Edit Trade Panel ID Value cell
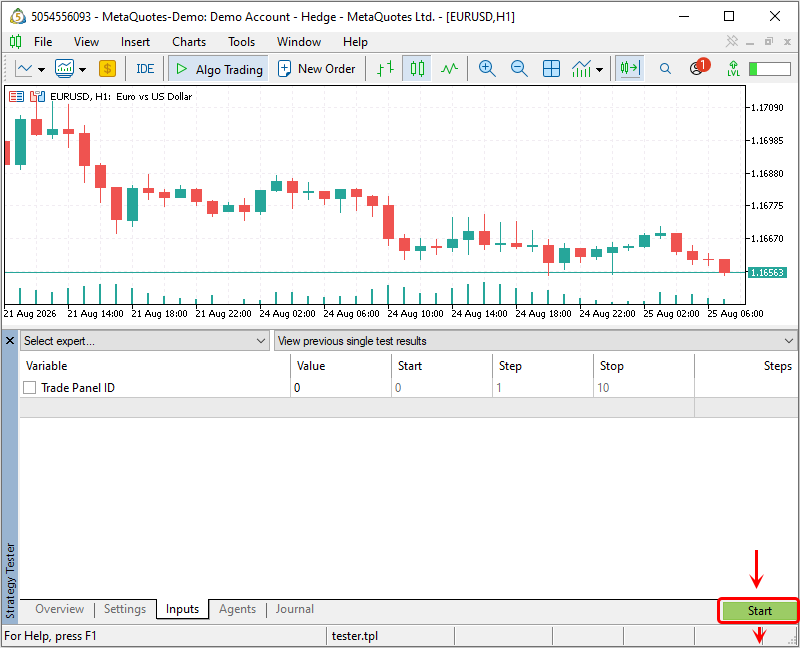Viewport: 800px width, 648px height. click(x=341, y=388)
